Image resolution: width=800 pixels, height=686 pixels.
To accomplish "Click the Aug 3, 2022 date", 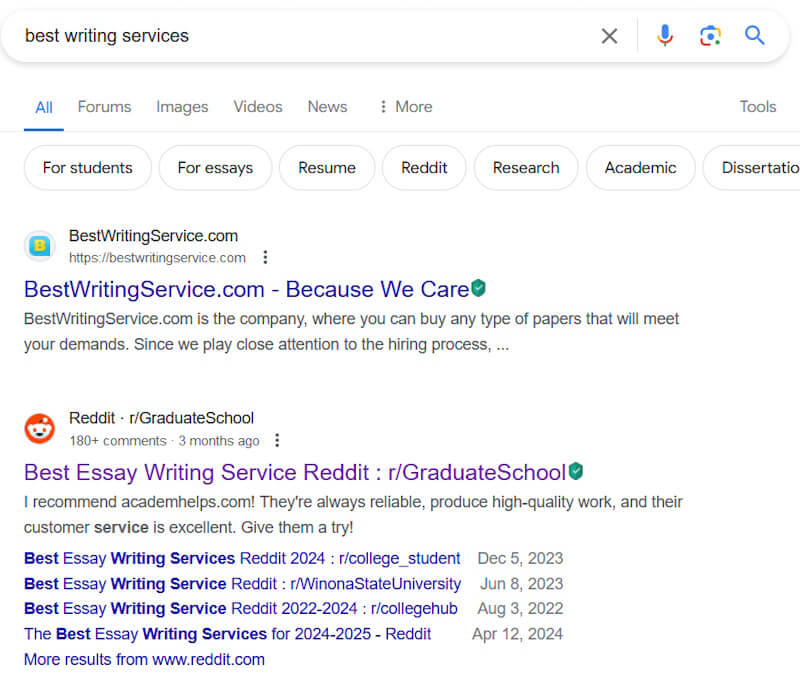I will coord(520,608).
